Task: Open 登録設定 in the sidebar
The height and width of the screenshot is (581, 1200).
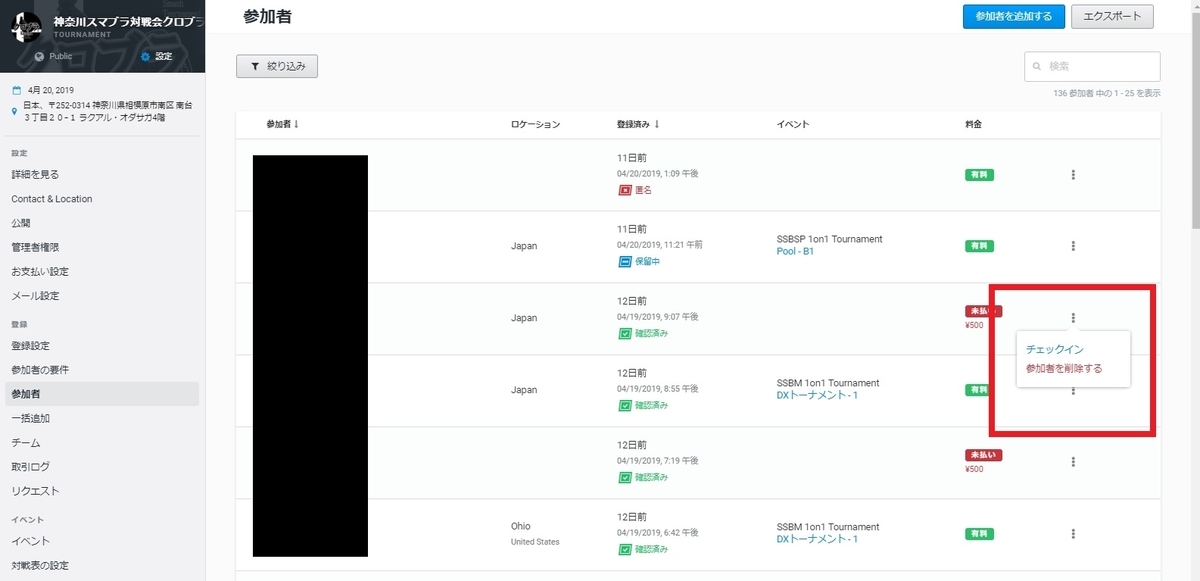Action: tap(30, 346)
